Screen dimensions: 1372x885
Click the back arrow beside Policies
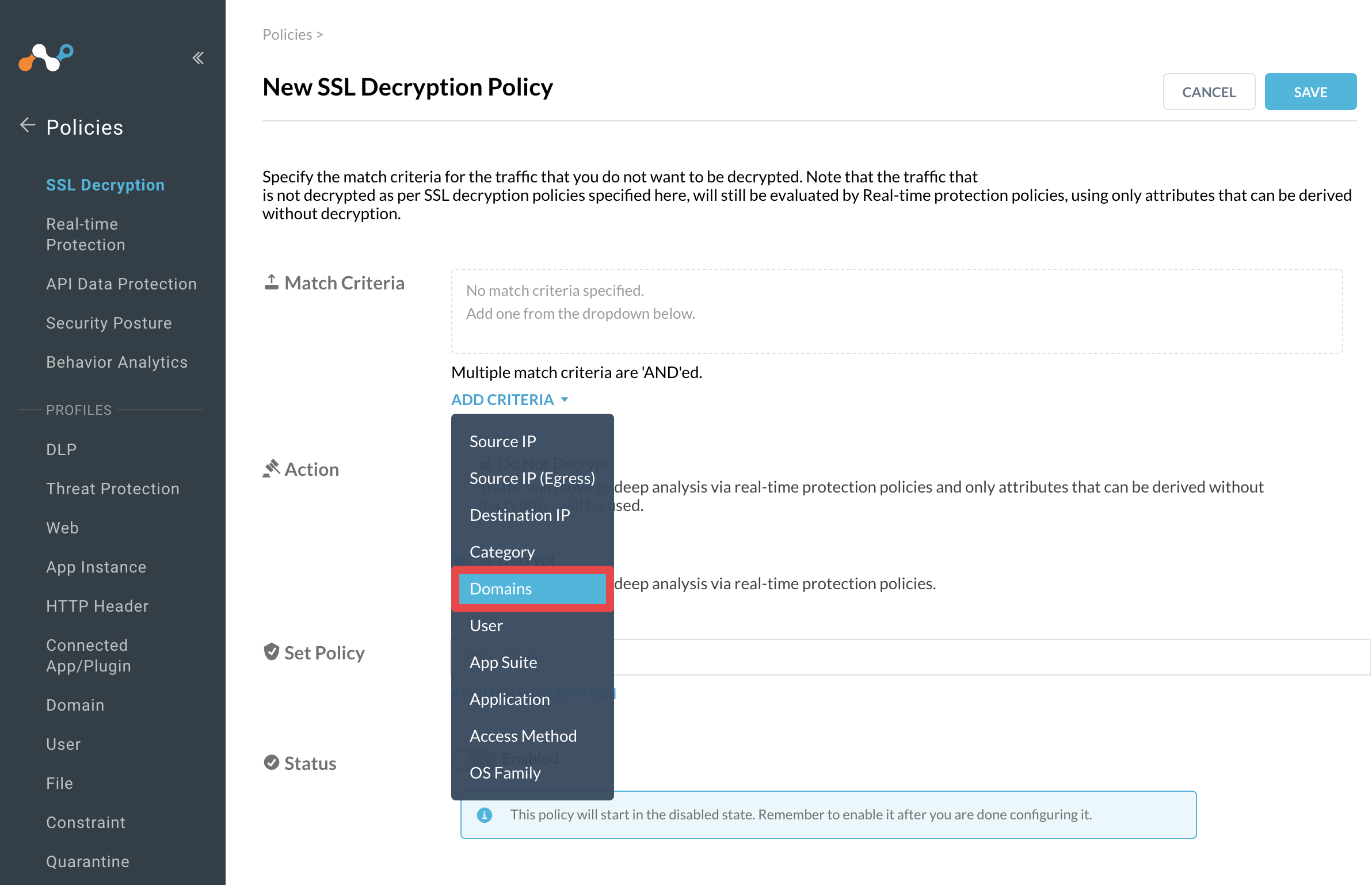(28, 125)
